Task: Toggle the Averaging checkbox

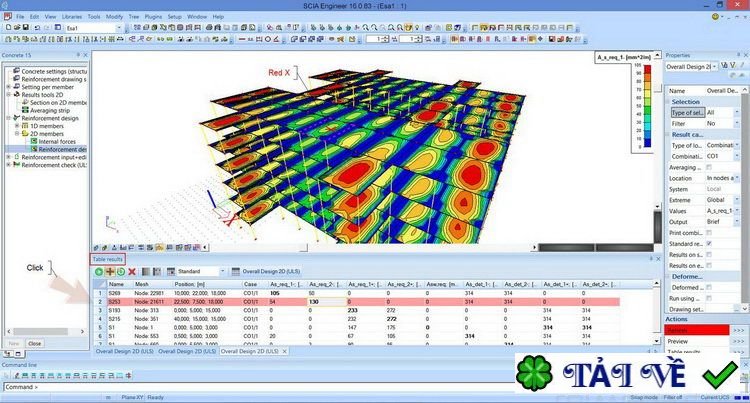Action: [709, 167]
